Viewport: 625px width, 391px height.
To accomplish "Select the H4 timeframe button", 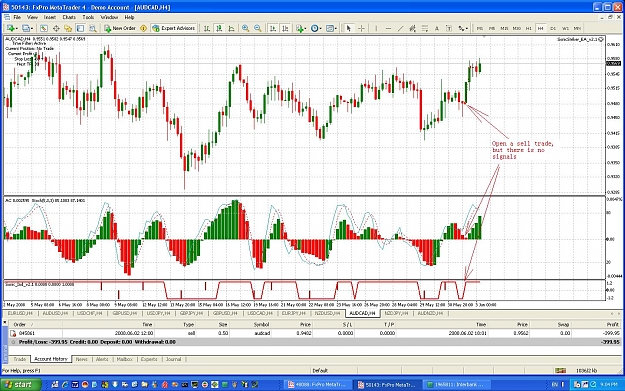I will point(541,28).
